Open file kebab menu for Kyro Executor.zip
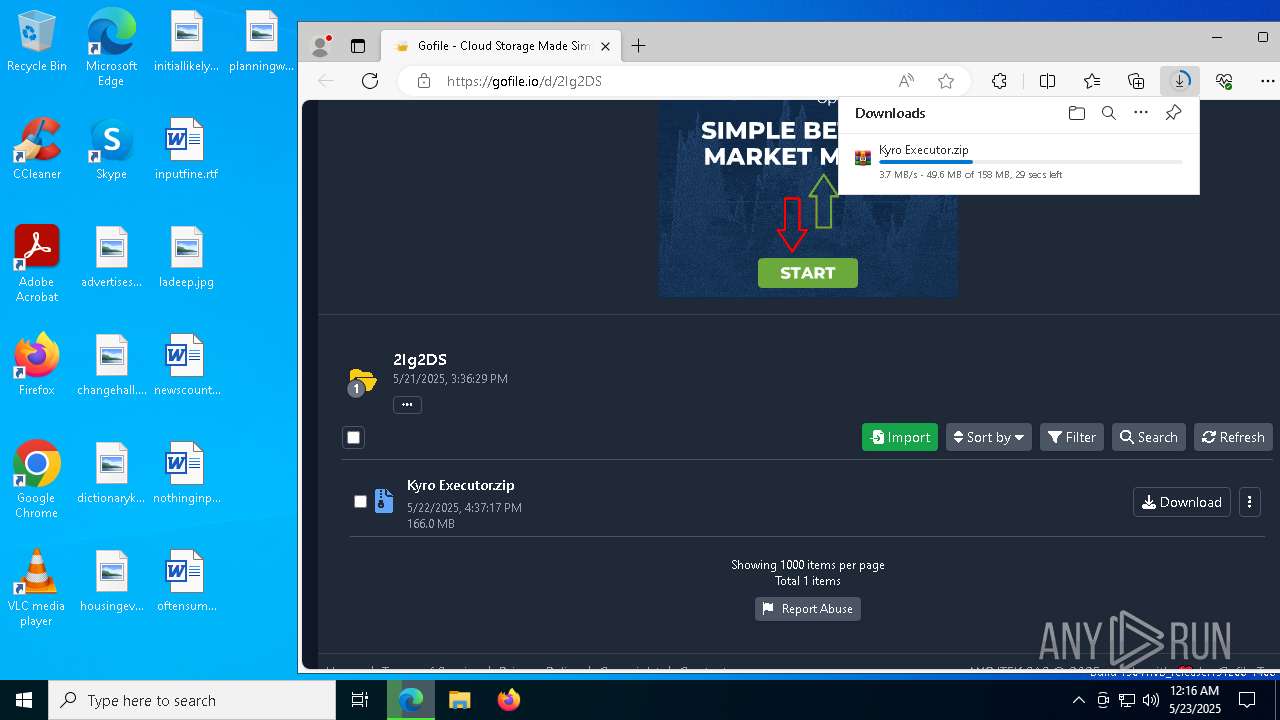The width and height of the screenshot is (1280, 720). tap(1249, 502)
